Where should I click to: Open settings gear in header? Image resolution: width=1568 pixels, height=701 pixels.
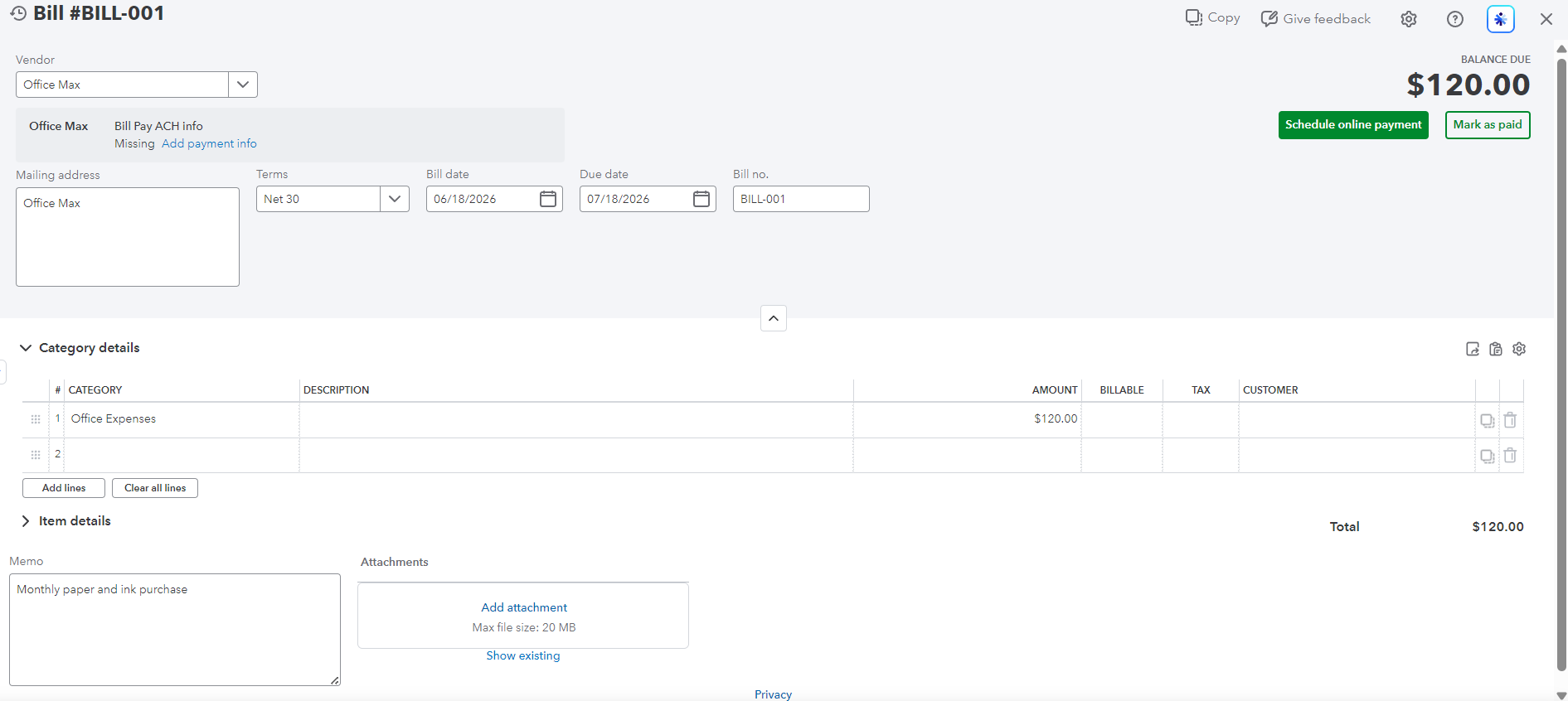pos(1409,19)
